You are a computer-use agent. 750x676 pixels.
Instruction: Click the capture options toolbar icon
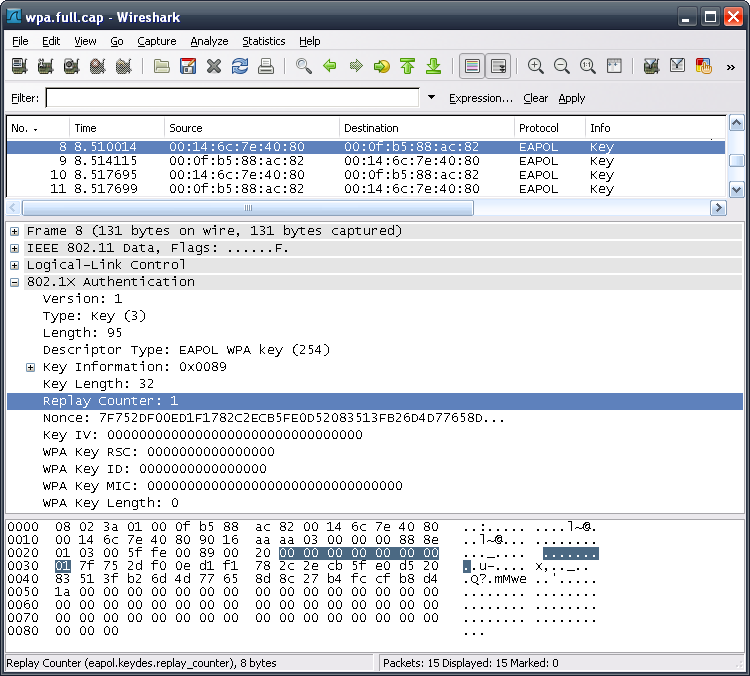tap(45, 66)
